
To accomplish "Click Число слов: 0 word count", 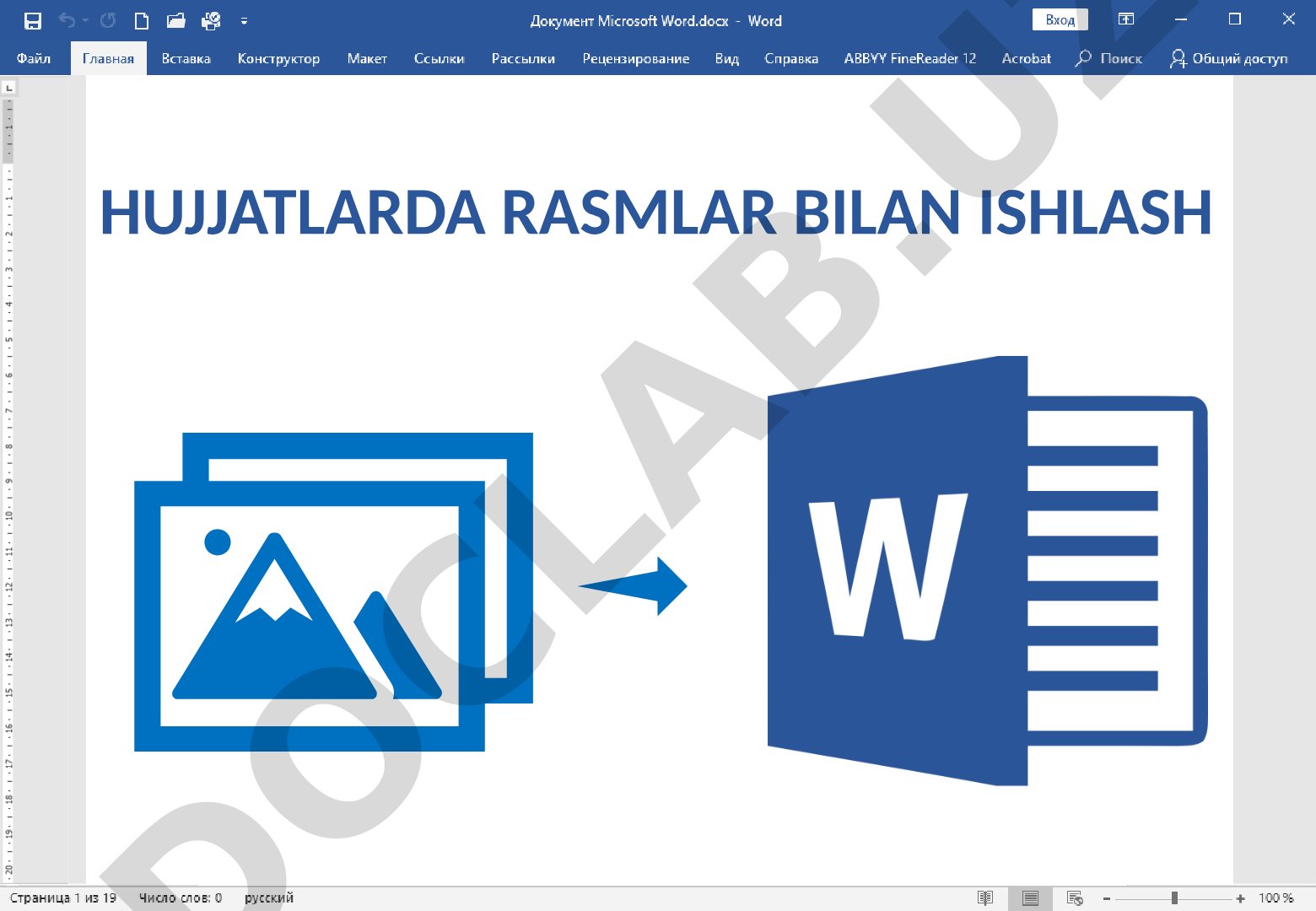I will 181,898.
